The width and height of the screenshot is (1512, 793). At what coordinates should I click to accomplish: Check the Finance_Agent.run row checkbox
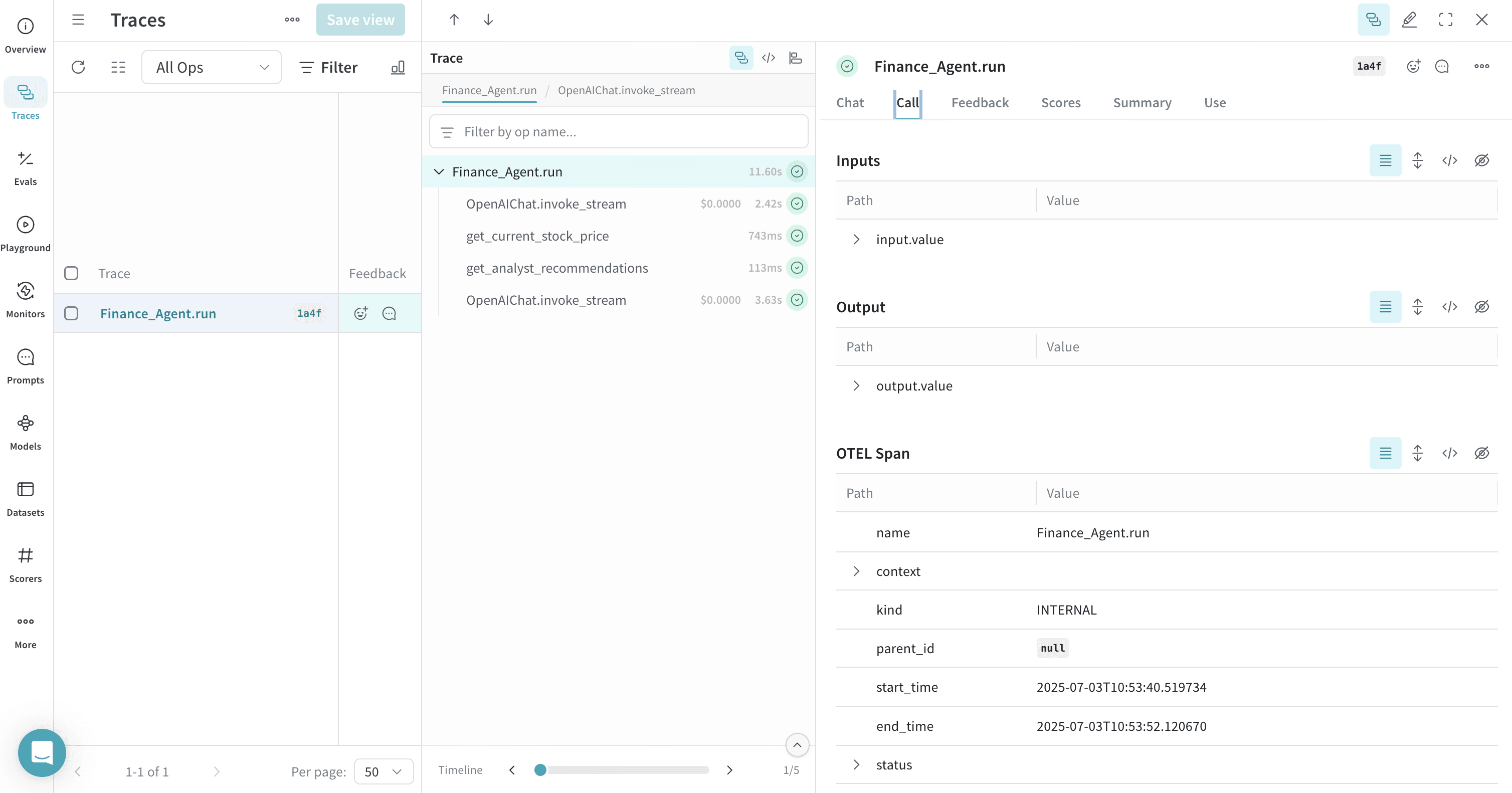tap(71, 313)
